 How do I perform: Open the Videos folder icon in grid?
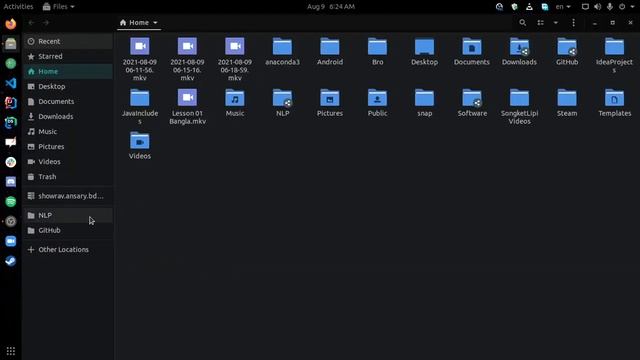point(140,146)
